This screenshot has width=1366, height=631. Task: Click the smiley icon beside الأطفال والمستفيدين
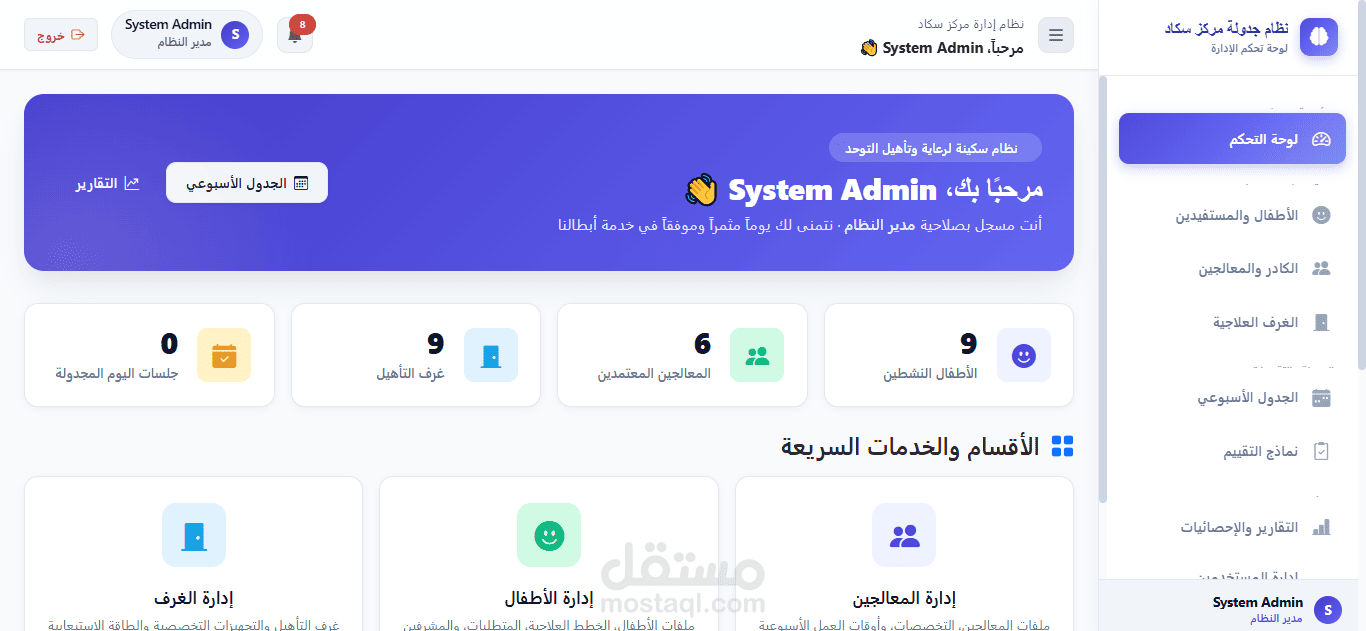coord(1321,215)
